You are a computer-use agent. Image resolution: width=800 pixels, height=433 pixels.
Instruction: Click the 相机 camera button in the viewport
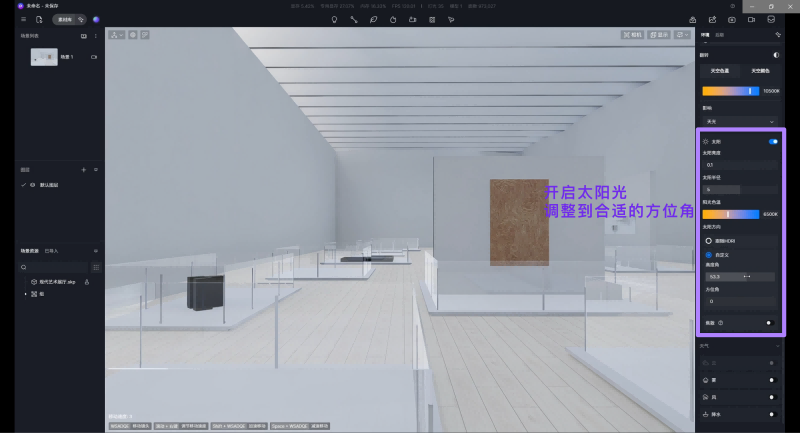click(x=633, y=35)
